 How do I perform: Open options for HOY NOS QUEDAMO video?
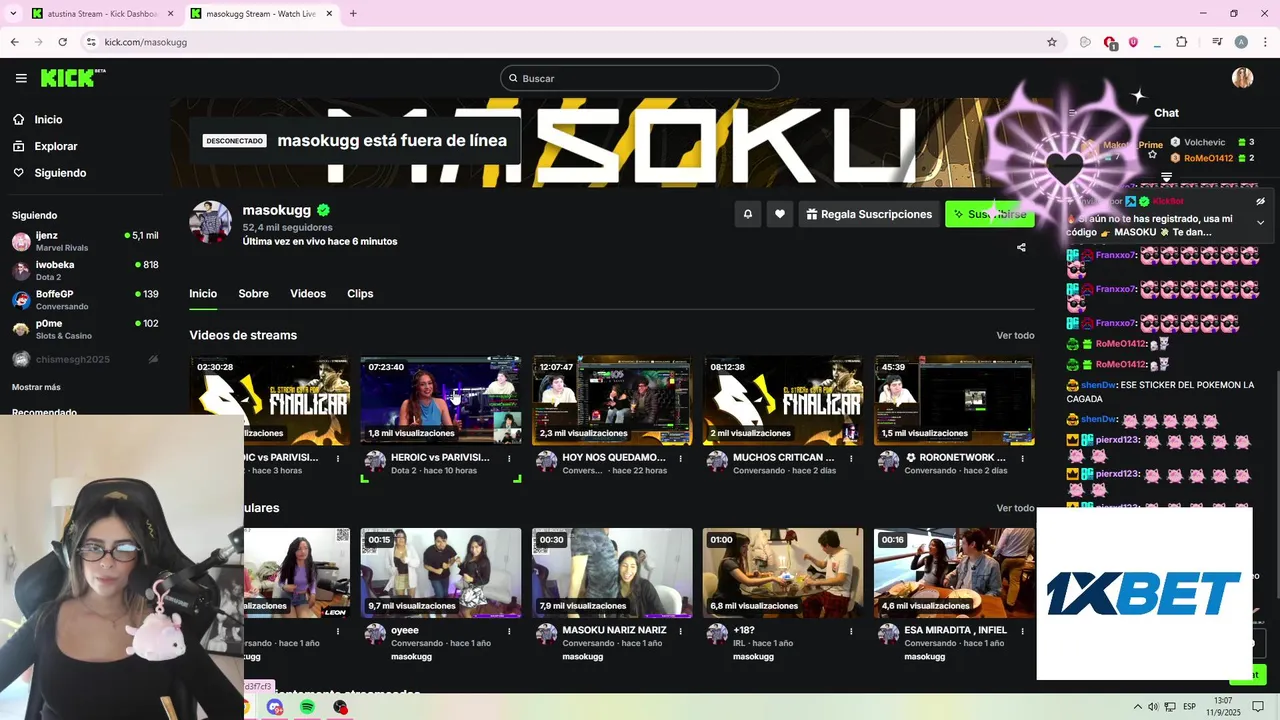tap(680, 459)
